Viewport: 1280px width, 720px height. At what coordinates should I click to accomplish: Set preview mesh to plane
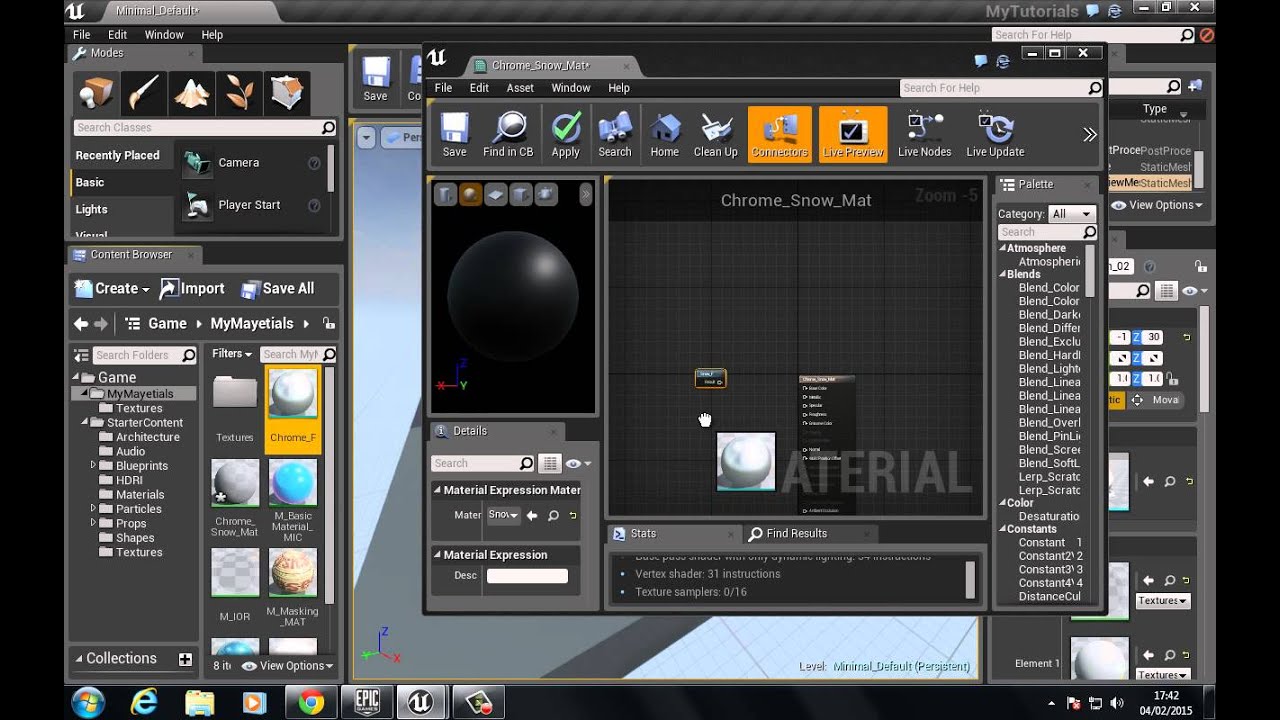pos(495,195)
